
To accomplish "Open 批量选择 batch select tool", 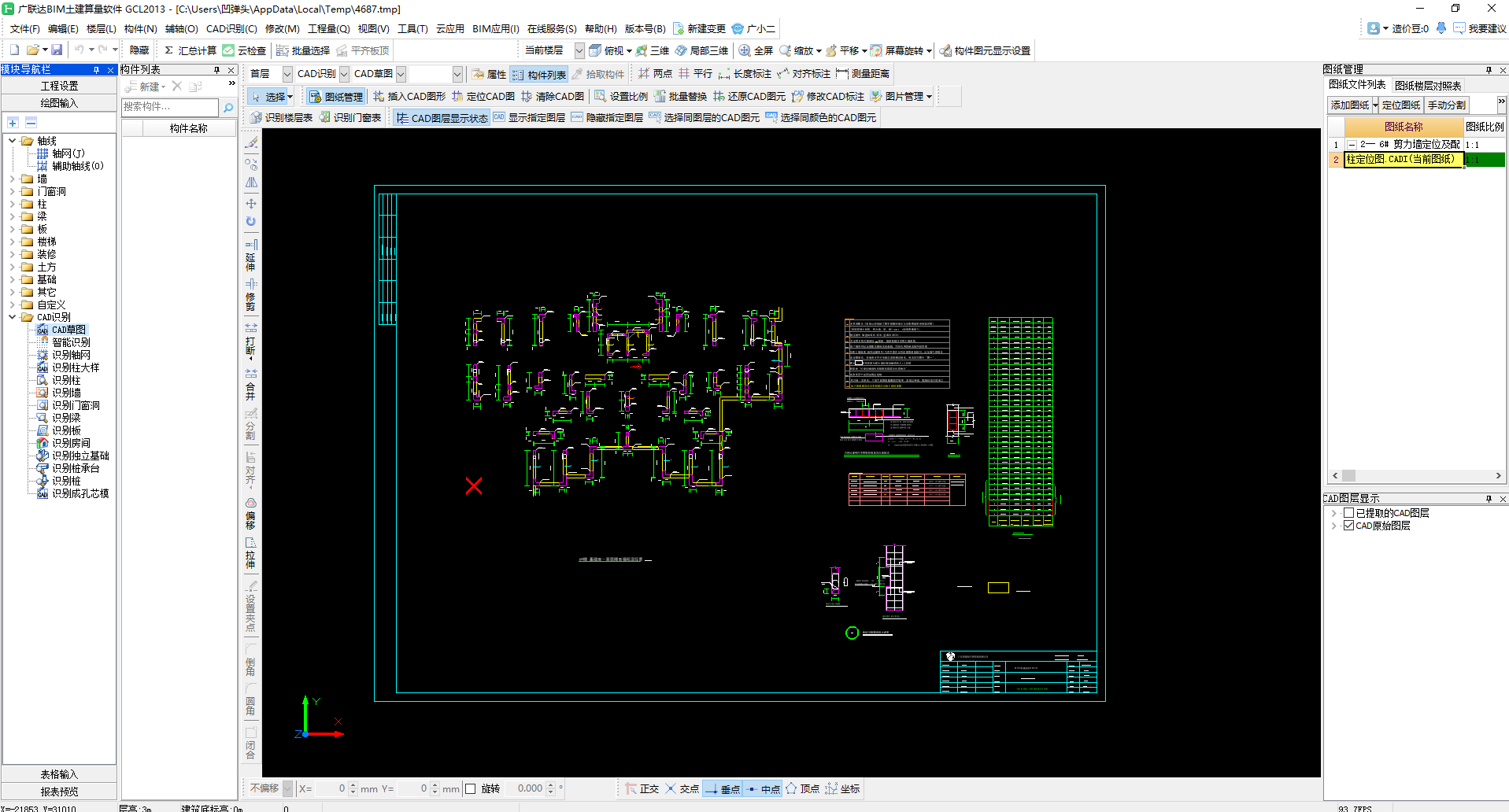I will tap(303, 50).
